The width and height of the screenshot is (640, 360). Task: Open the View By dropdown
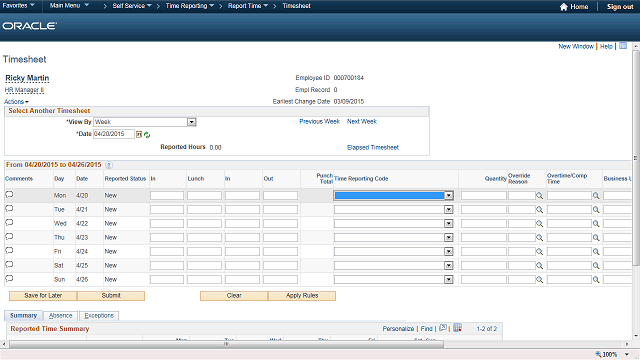[191, 122]
